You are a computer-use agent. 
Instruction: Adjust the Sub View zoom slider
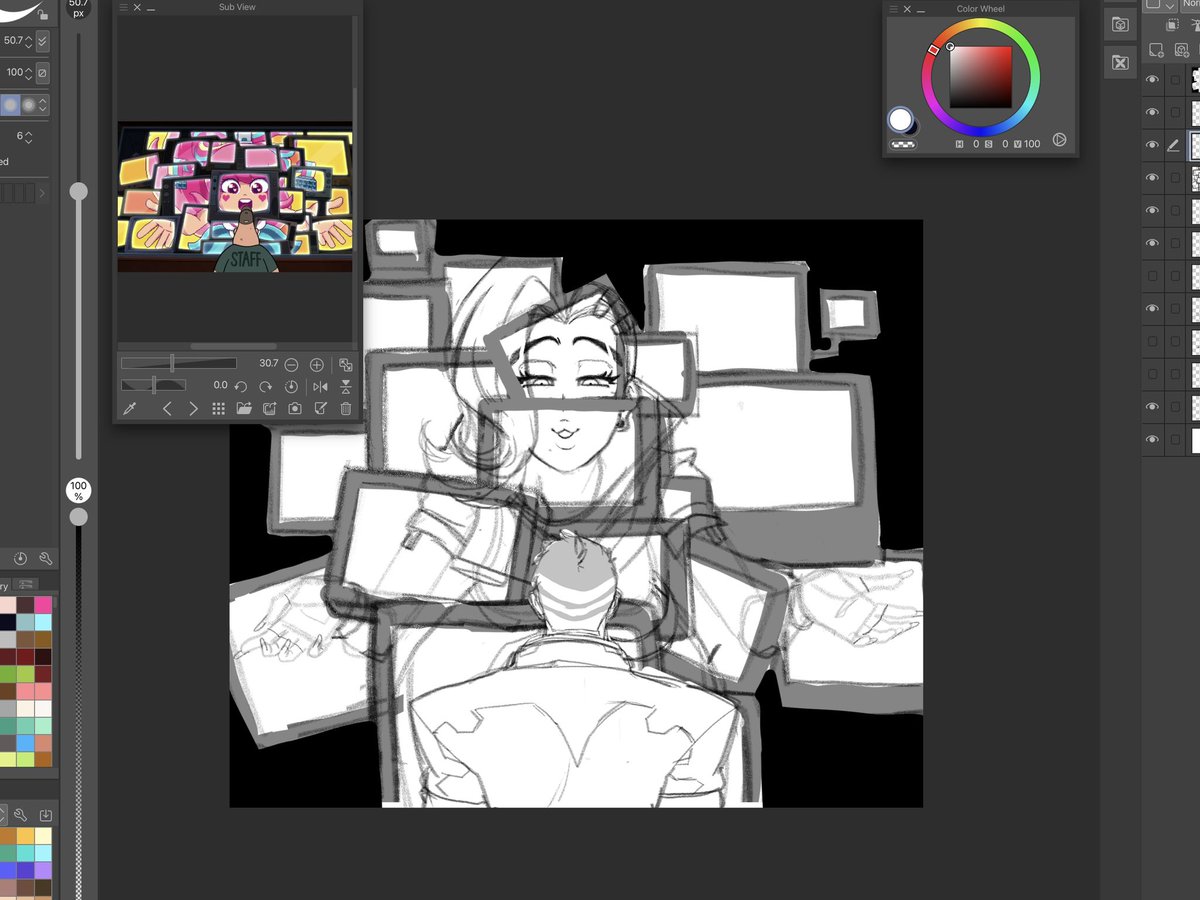[179, 364]
